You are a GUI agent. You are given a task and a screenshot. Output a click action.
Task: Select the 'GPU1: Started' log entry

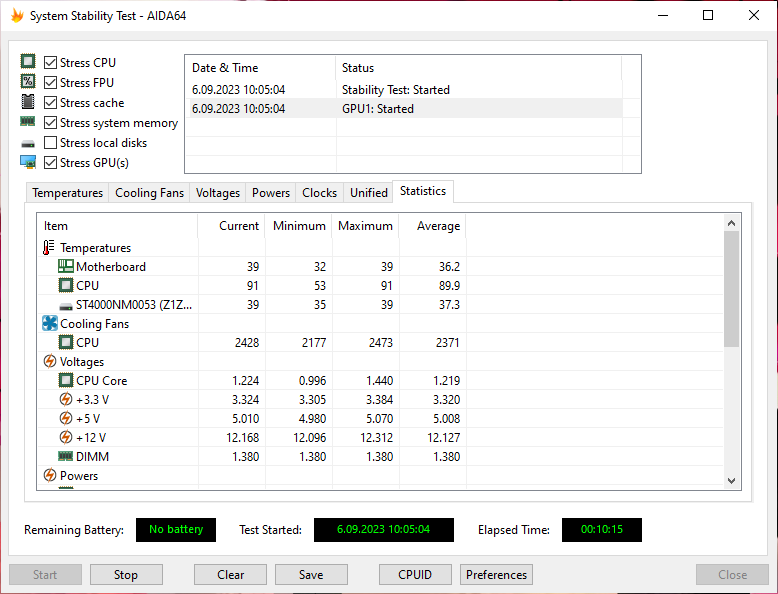(x=404, y=109)
